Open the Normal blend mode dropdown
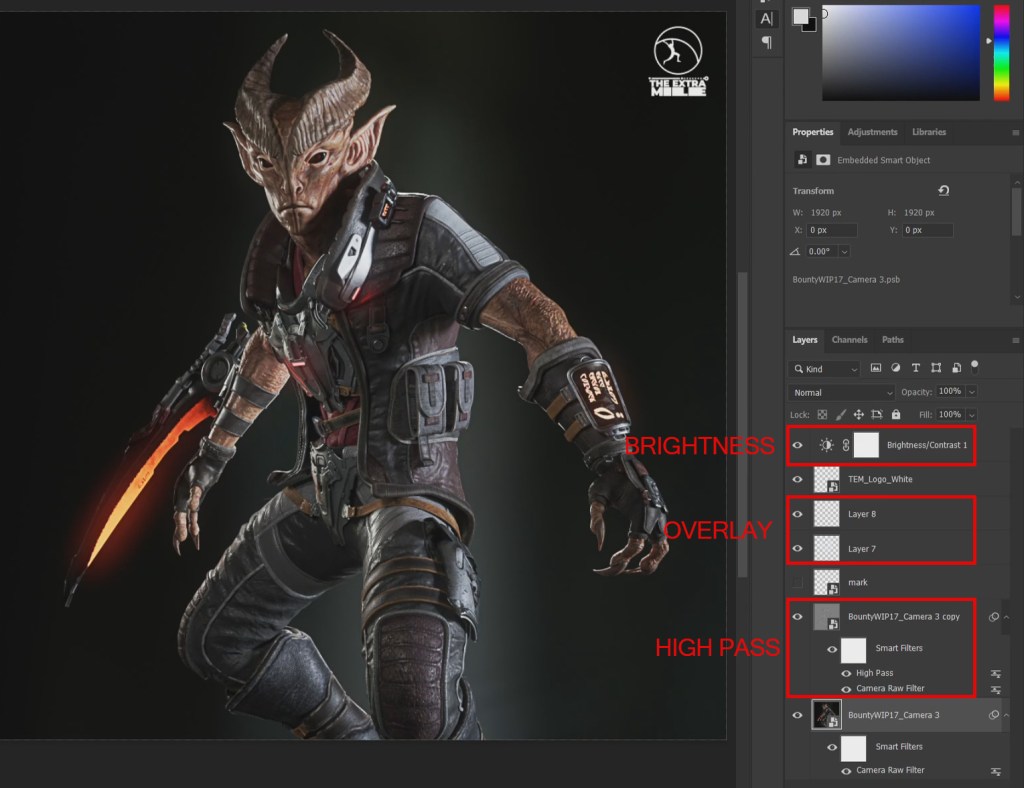Viewport: 1024px width, 788px height. pos(841,392)
